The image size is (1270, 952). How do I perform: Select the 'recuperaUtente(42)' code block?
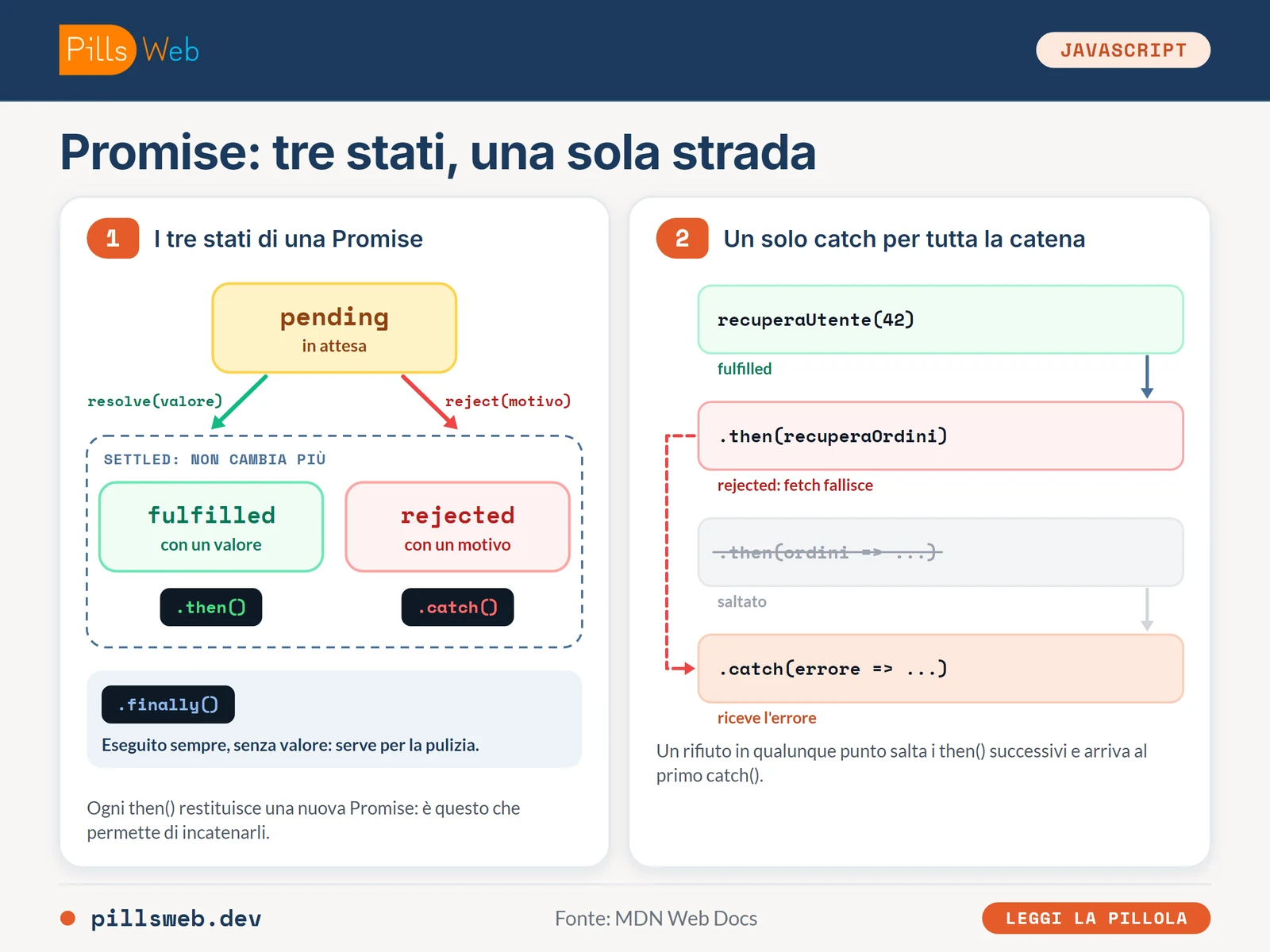point(941,320)
